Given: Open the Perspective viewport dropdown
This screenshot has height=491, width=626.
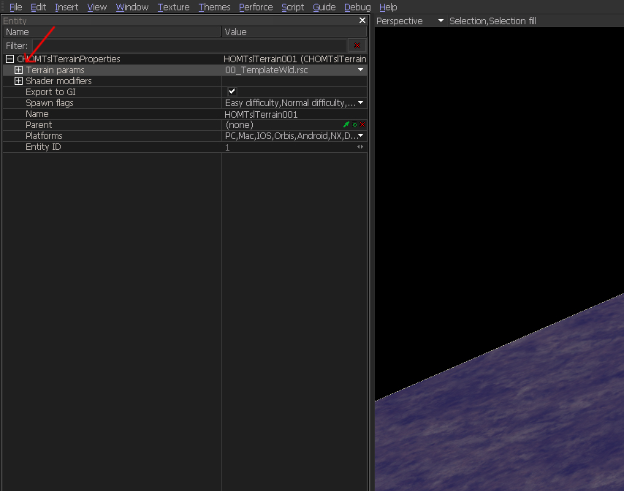Looking at the screenshot, I should [x=440, y=21].
